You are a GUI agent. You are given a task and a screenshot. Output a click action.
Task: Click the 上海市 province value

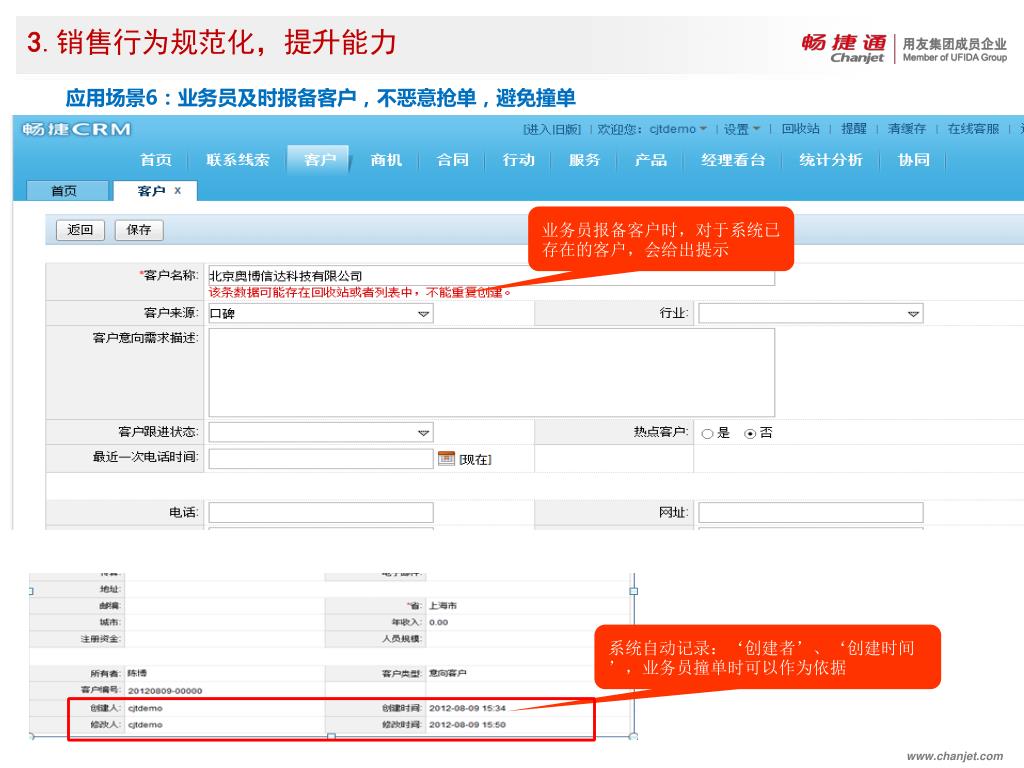coord(443,606)
